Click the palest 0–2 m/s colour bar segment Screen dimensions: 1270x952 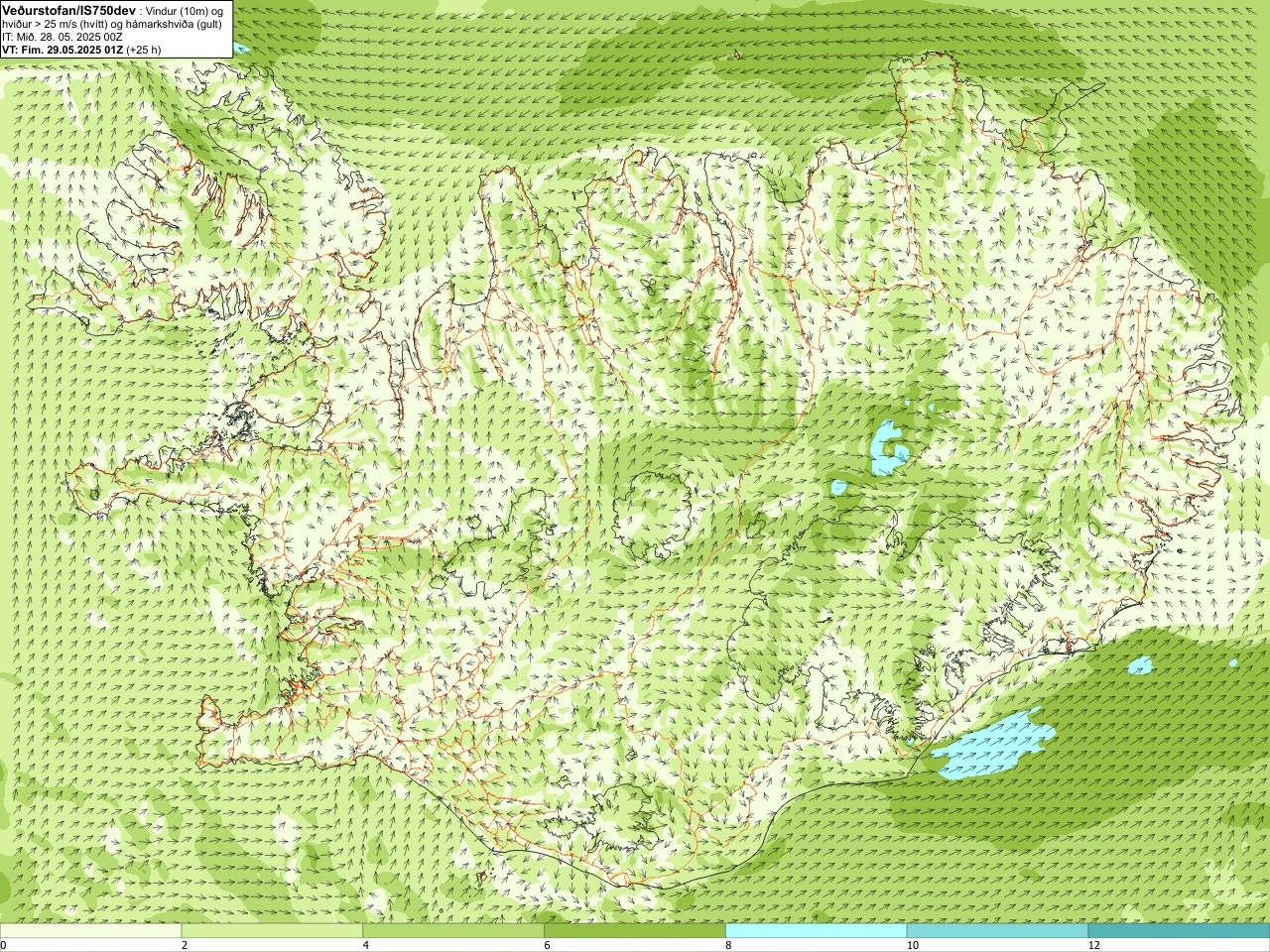click(90, 931)
